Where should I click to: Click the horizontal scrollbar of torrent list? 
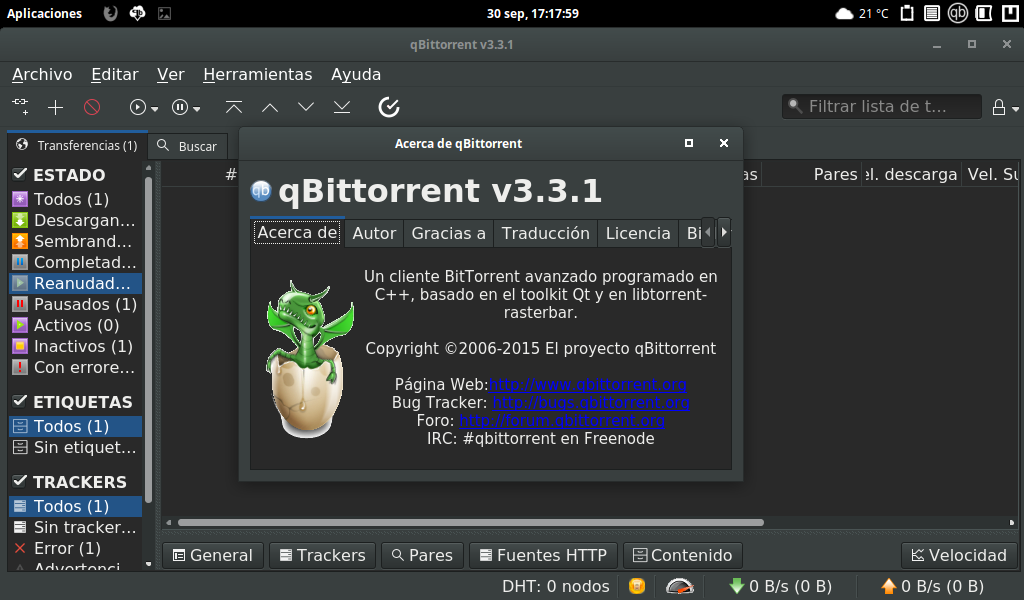coord(470,522)
